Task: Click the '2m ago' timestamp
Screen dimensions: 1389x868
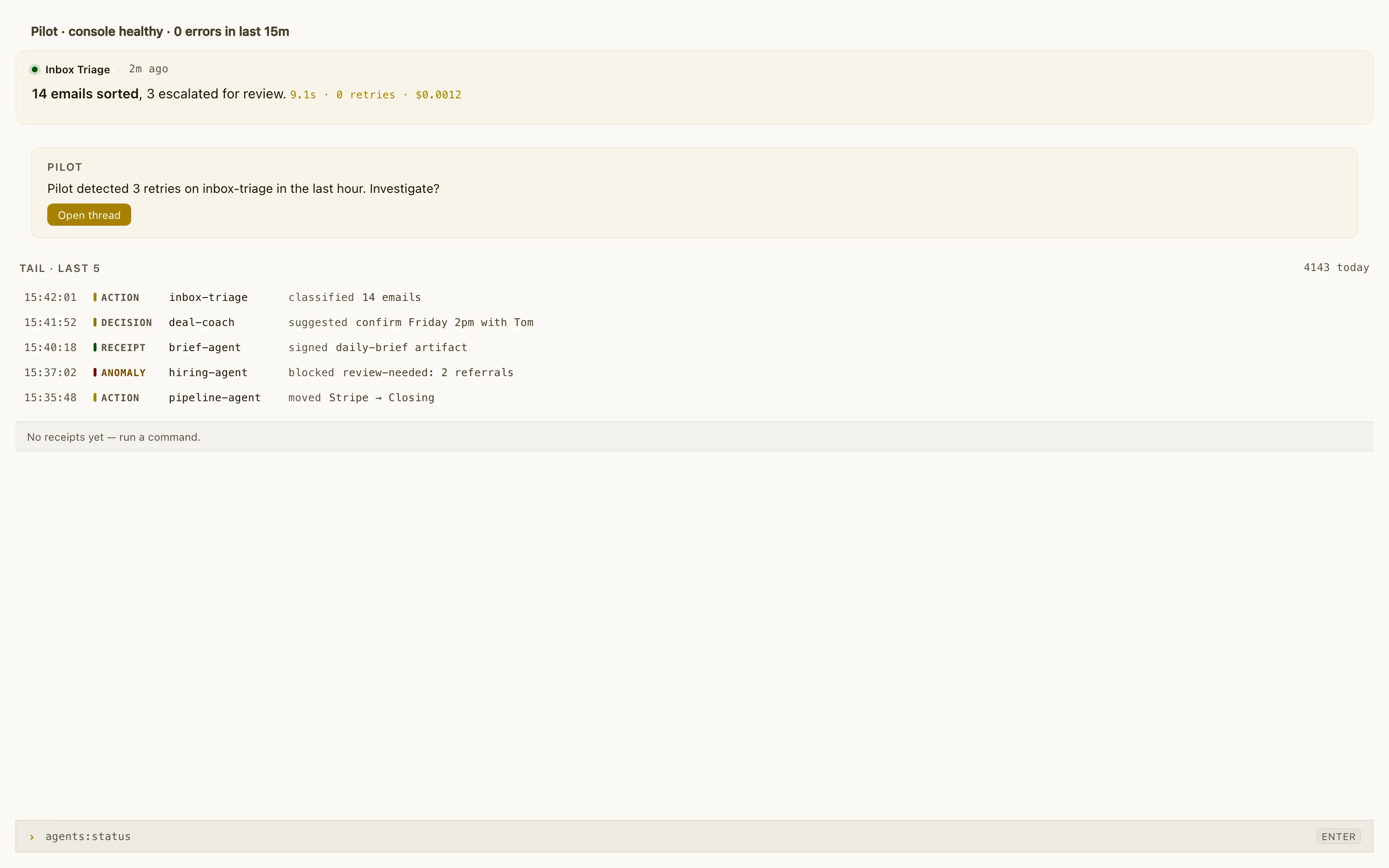Action: [x=148, y=69]
